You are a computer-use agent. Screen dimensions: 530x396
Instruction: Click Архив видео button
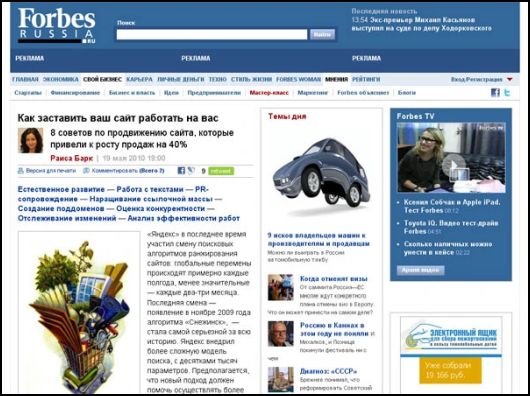[x=420, y=270]
